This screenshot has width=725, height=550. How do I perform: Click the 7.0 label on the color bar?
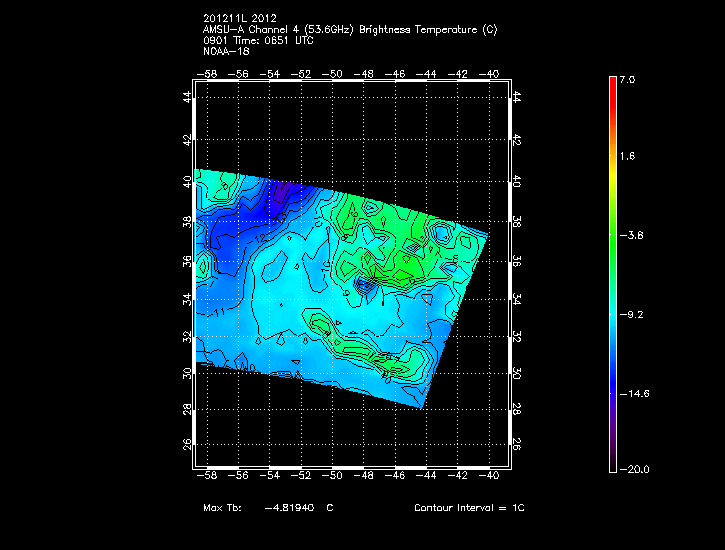point(627,79)
